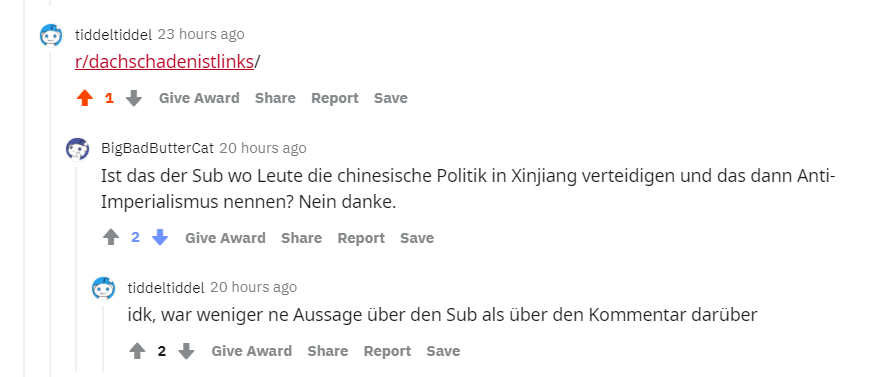Give Award to the bottom tiddeltiddel reply
Viewport: 886px width, 377px height.
point(251,352)
